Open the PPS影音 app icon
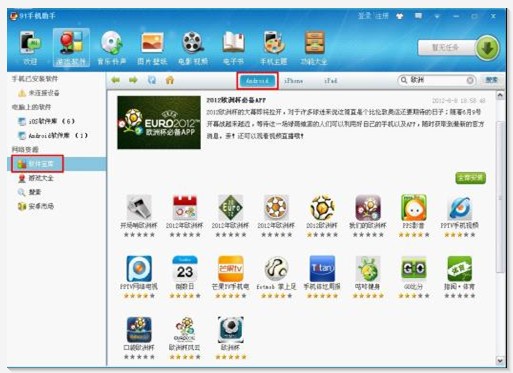The width and height of the screenshot is (513, 373). (414, 207)
